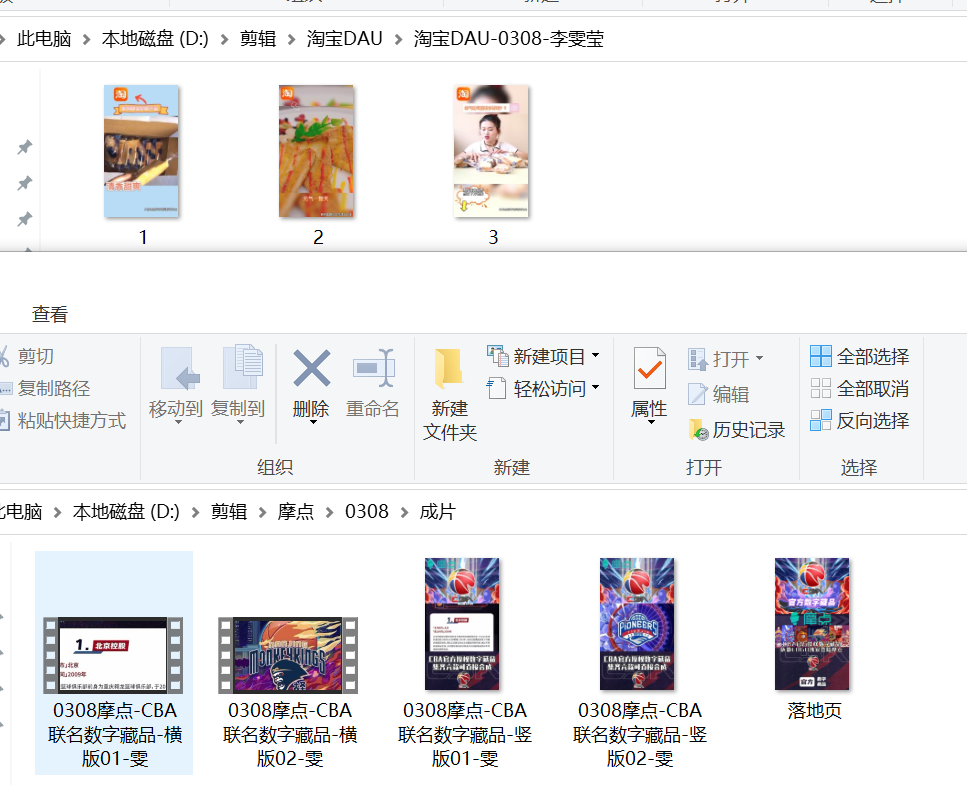The width and height of the screenshot is (967, 785).
Task: Select the 落地页 image file
Action: [x=813, y=640]
